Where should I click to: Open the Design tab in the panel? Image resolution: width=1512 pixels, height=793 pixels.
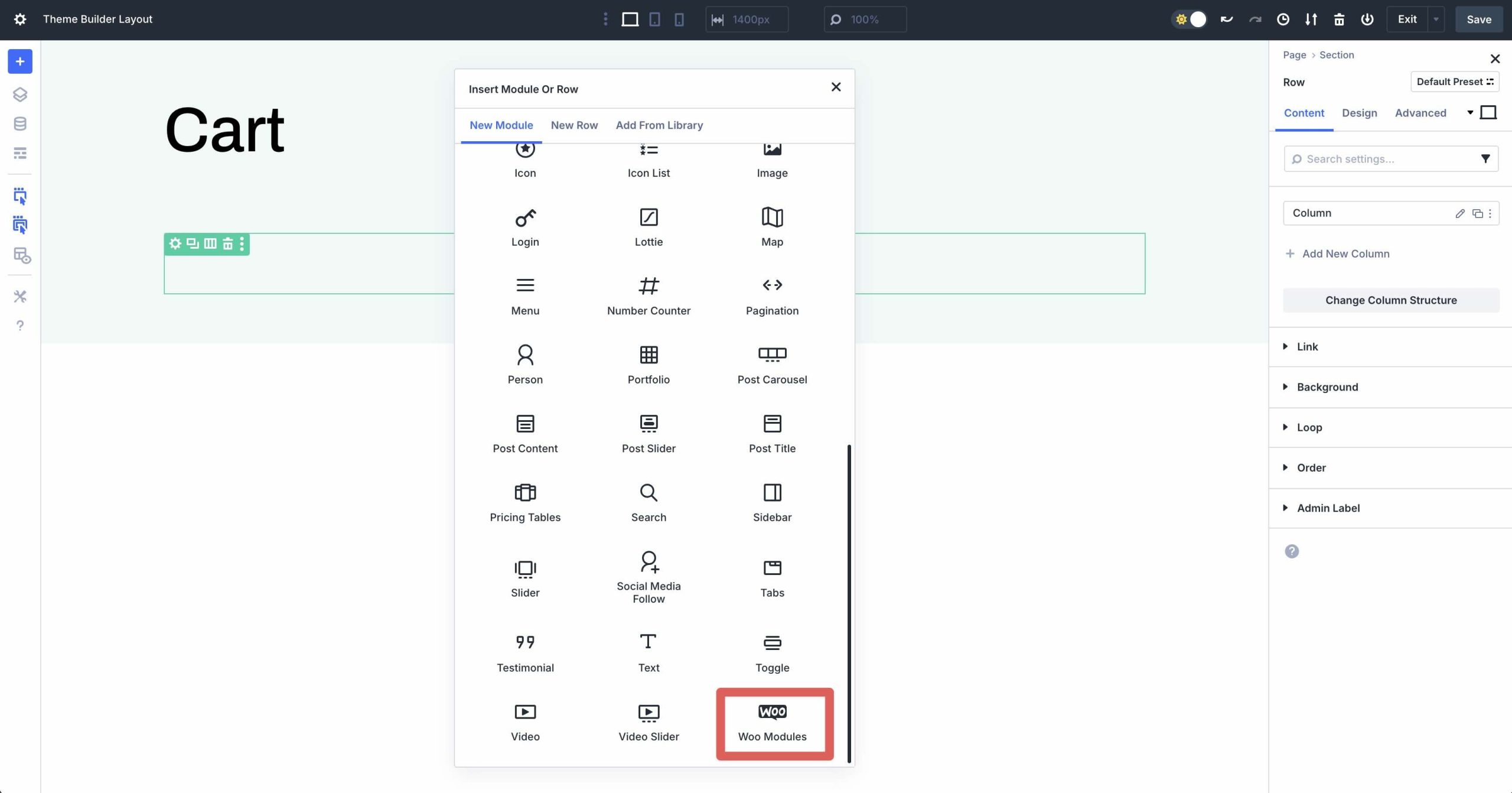point(1358,112)
